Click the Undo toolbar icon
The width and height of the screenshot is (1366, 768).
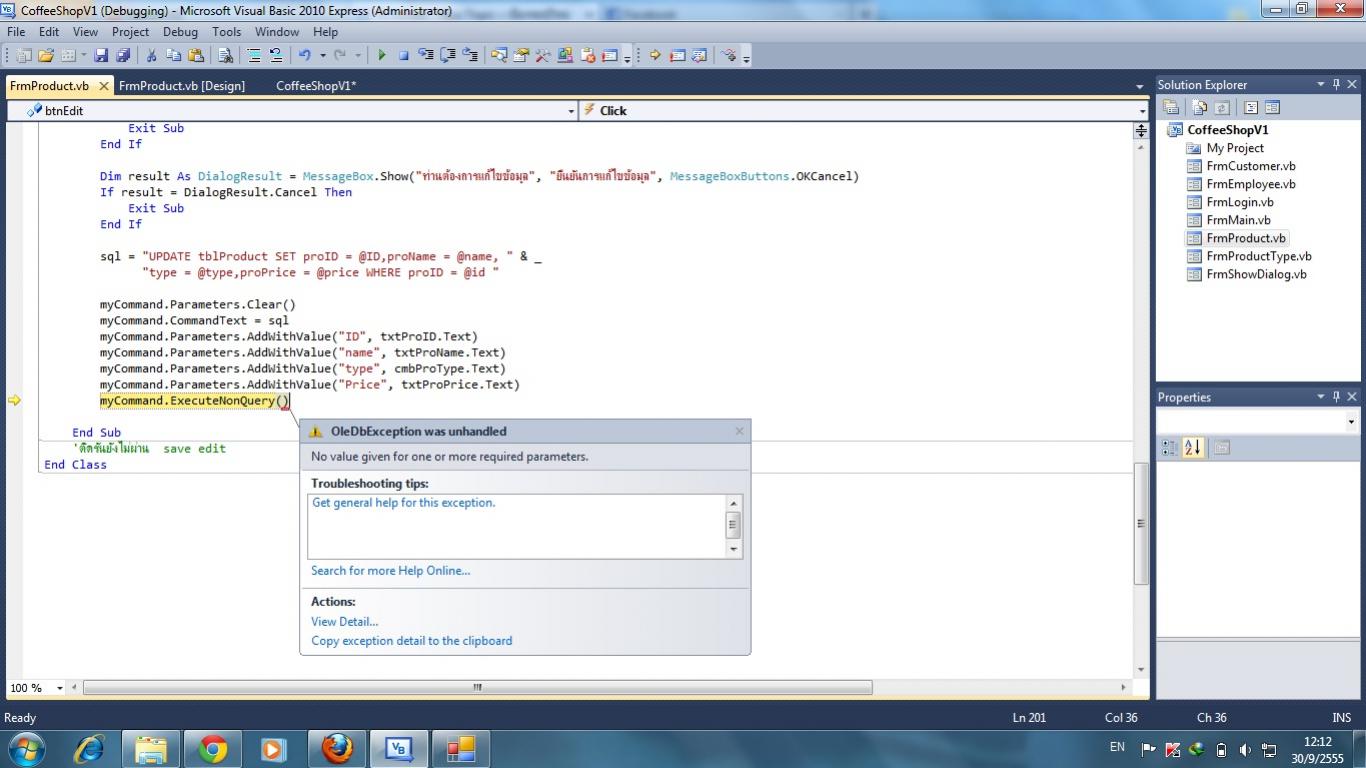(304, 56)
